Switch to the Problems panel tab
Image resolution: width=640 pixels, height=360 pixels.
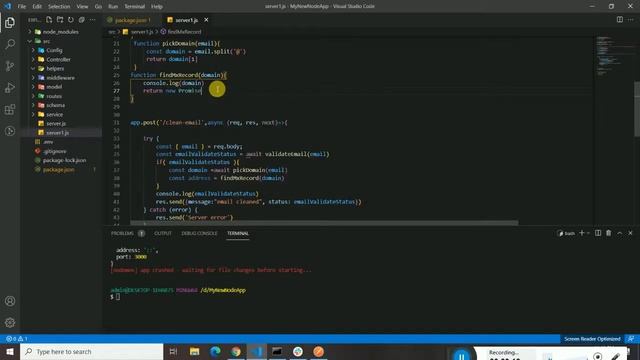pos(128,233)
